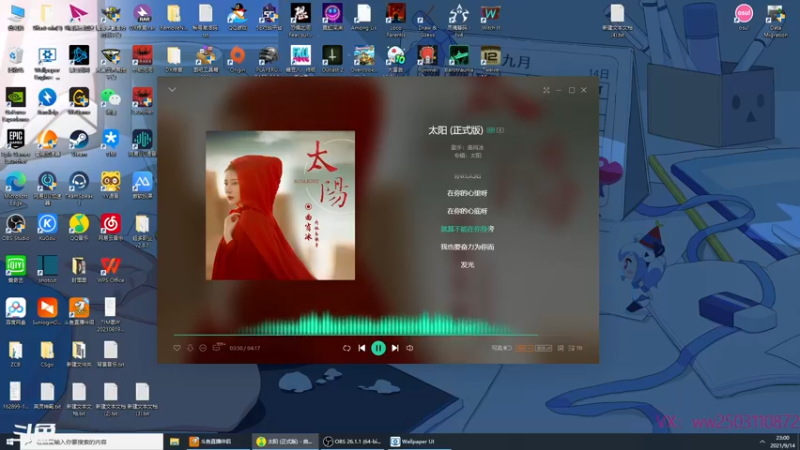Open Steam desktop shortcut
The width and height of the screenshot is (800, 450).
pos(79,143)
